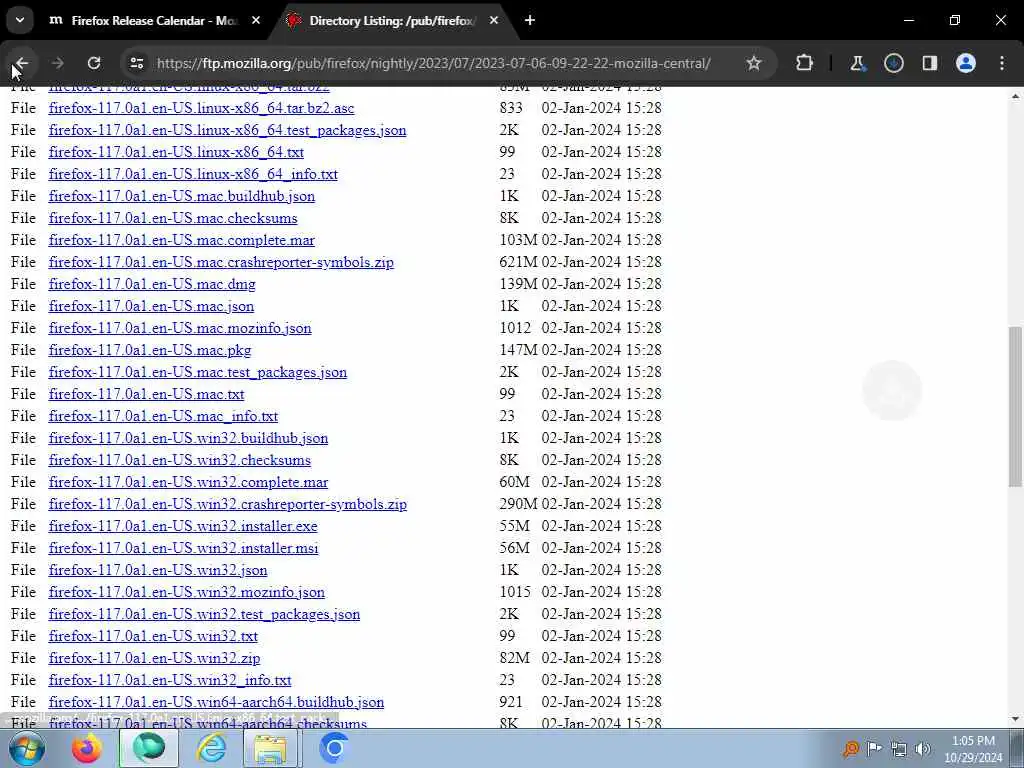Open Chrome Labs flask icon
The height and width of the screenshot is (768, 1024).
click(x=857, y=63)
